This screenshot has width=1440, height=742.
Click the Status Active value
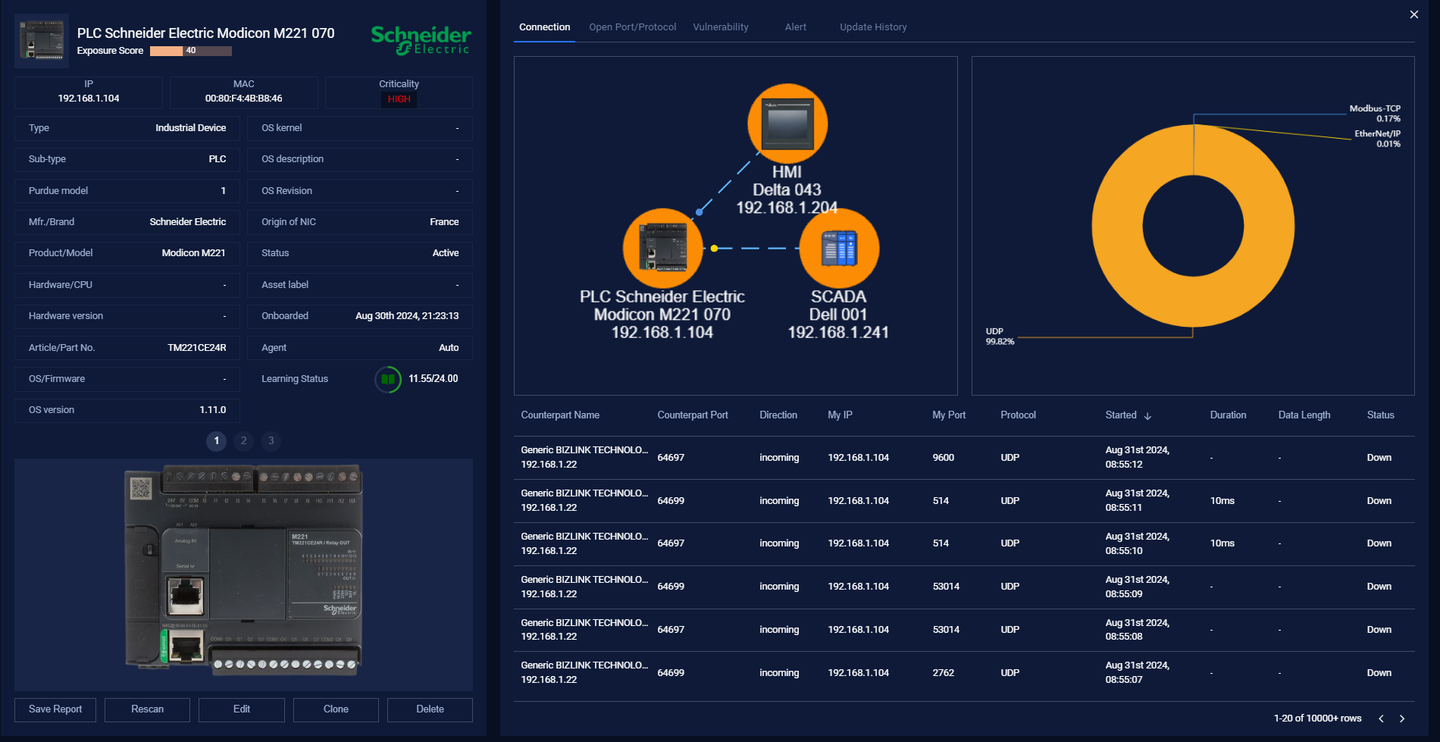[446, 253]
